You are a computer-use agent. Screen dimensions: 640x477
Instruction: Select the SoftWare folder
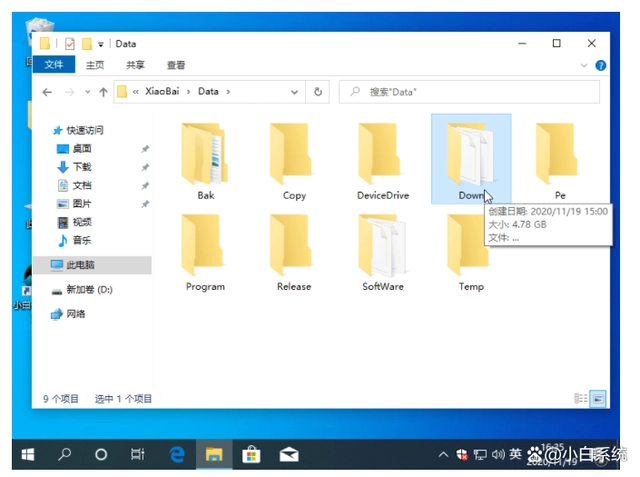383,253
